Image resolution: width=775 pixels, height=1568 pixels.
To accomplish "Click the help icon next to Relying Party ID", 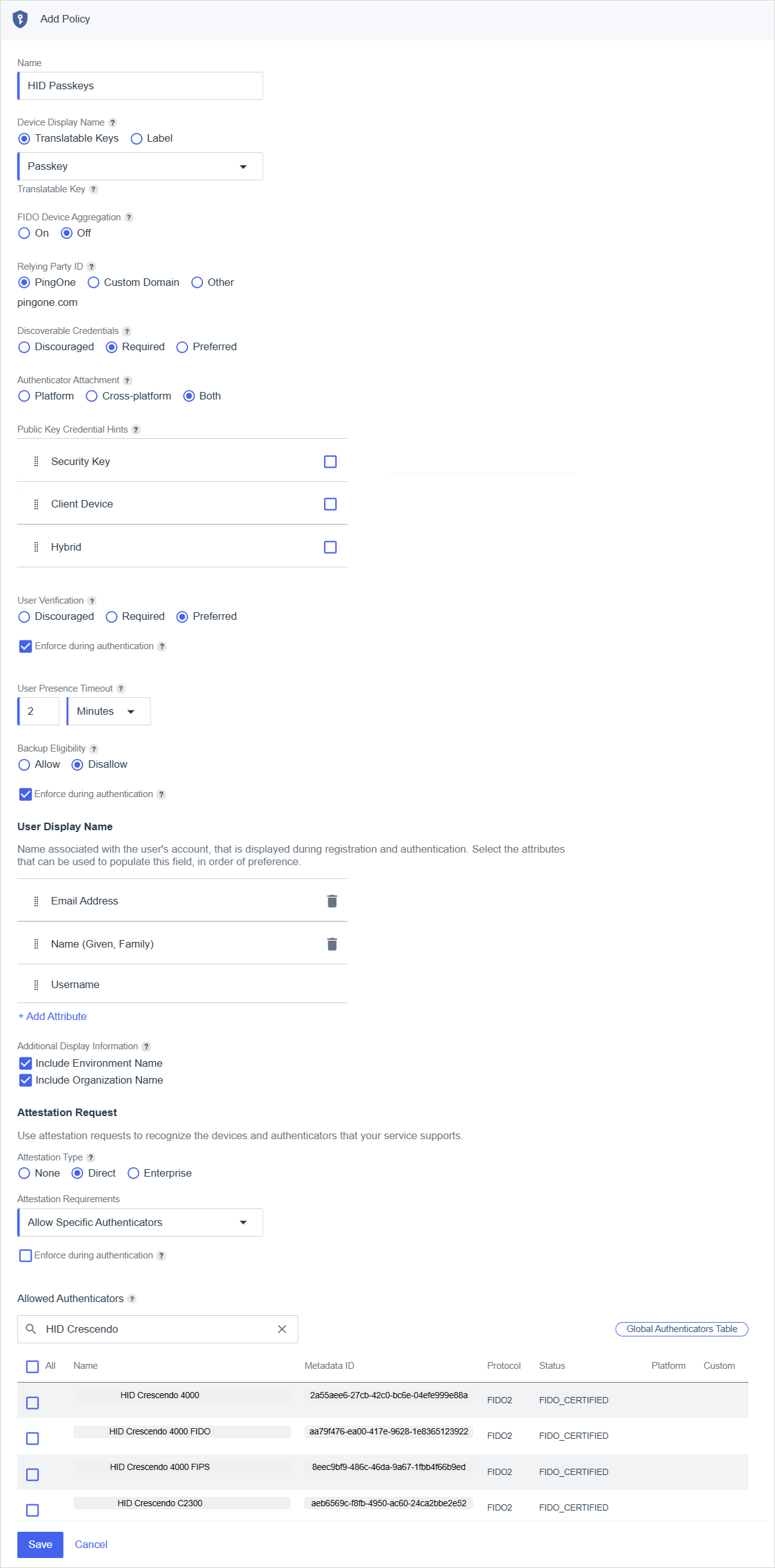I will click(91, 267).
